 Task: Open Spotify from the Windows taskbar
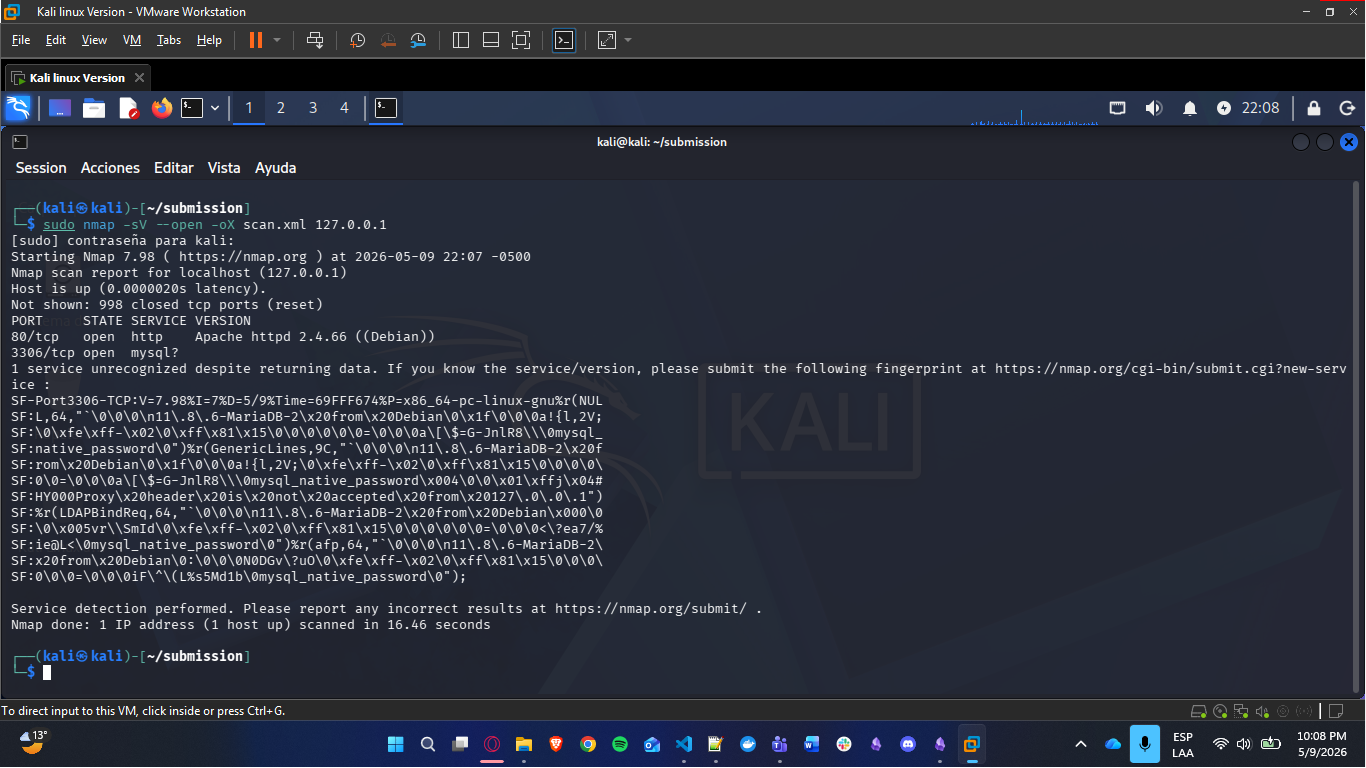(x=619, y=744)
